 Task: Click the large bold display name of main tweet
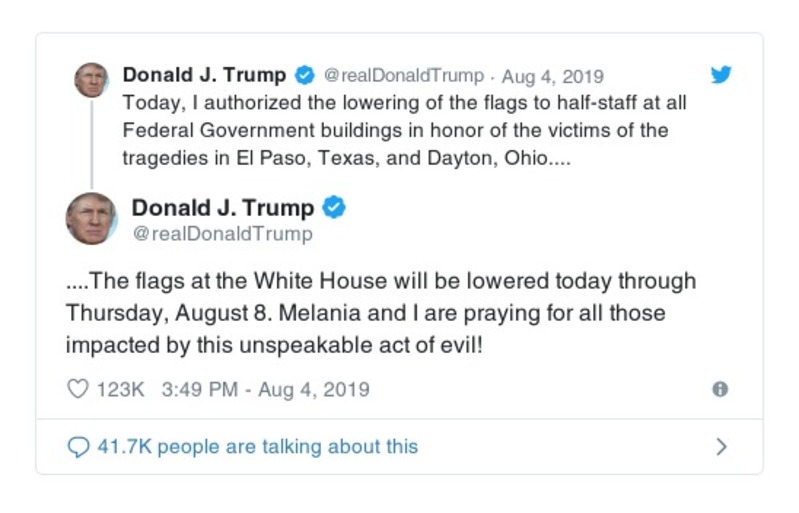pos(223,208)
